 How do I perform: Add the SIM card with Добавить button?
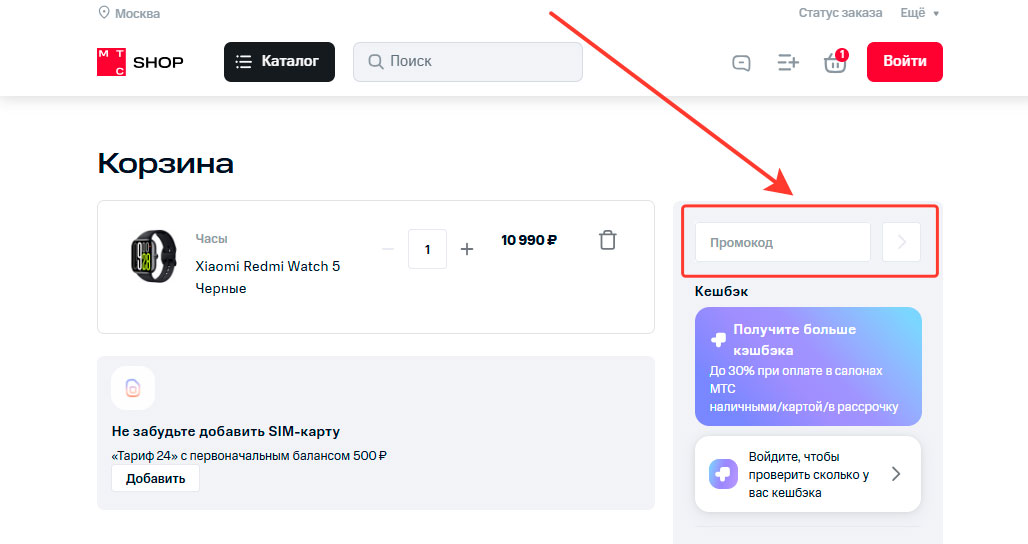155,478
